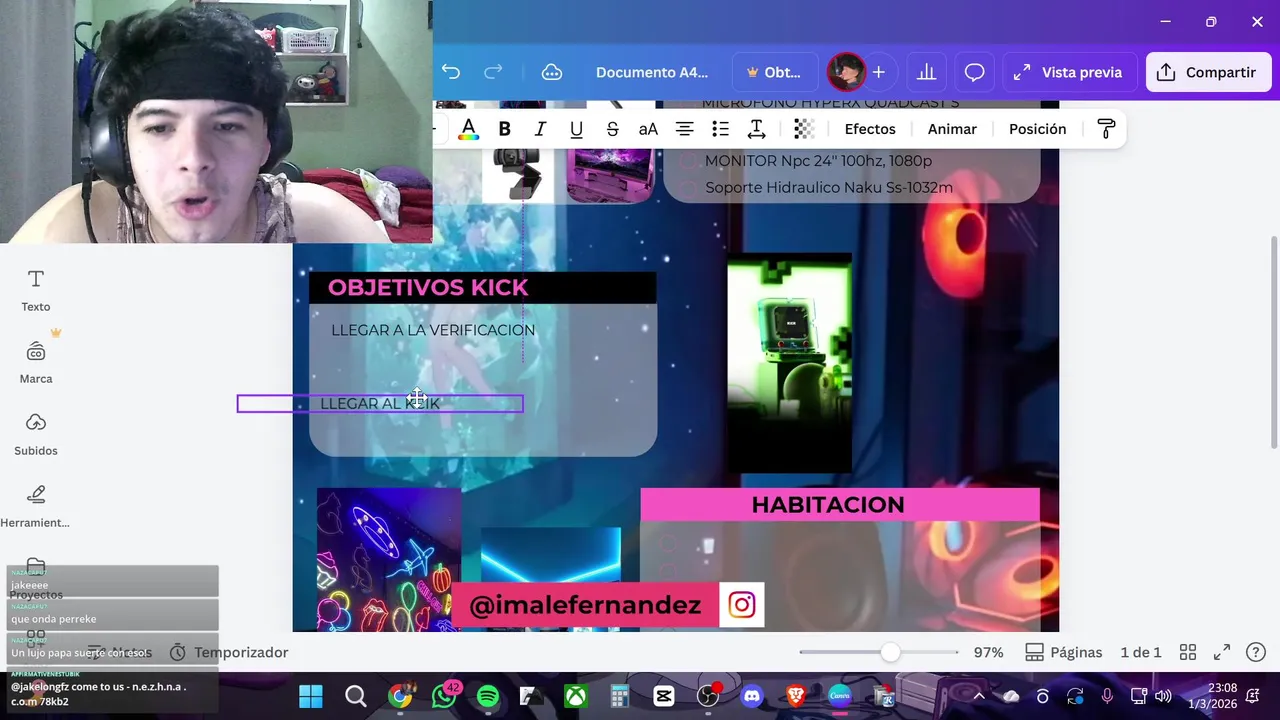Open the Posición panel
This screenshot has height=720, width=1280.
pyautogui.click(x=1037, y=129)
